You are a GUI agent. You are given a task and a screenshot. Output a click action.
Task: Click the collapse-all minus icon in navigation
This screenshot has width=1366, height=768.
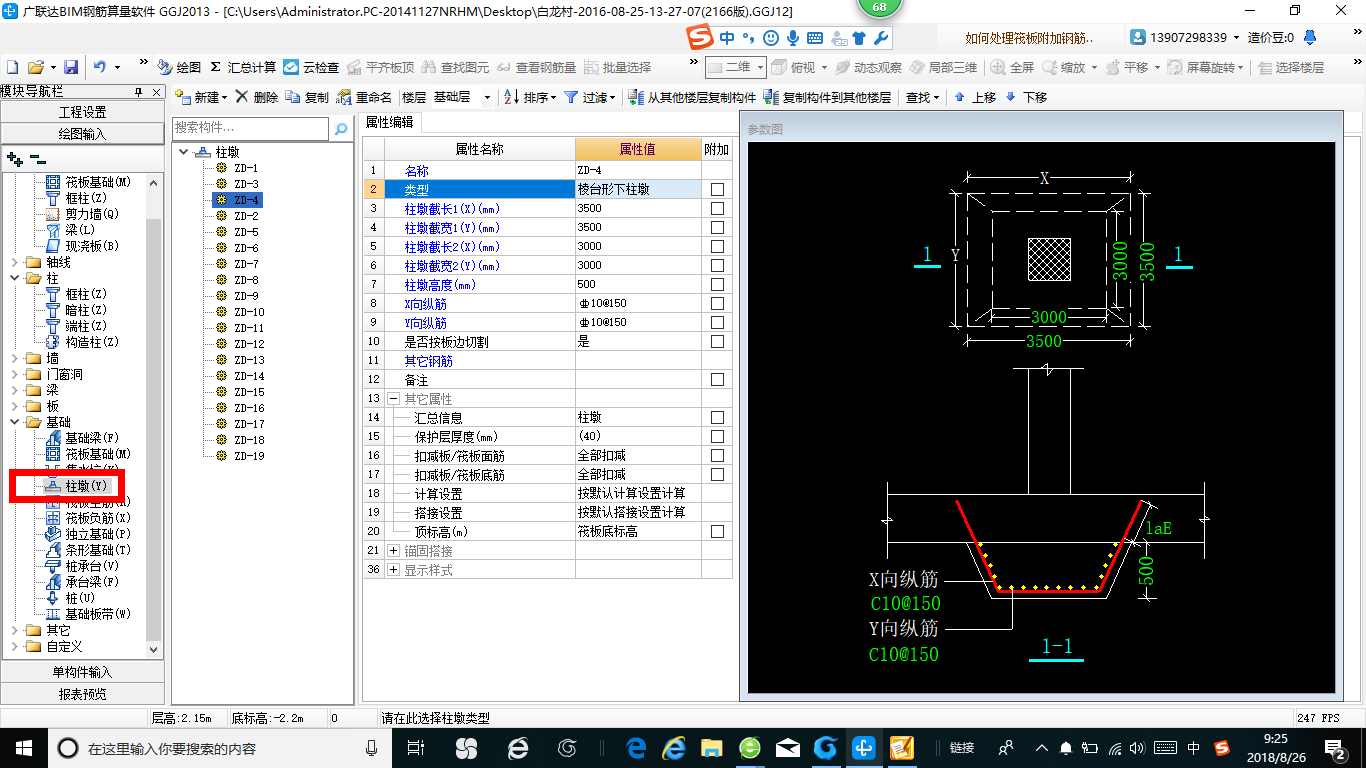coord(37,158)
